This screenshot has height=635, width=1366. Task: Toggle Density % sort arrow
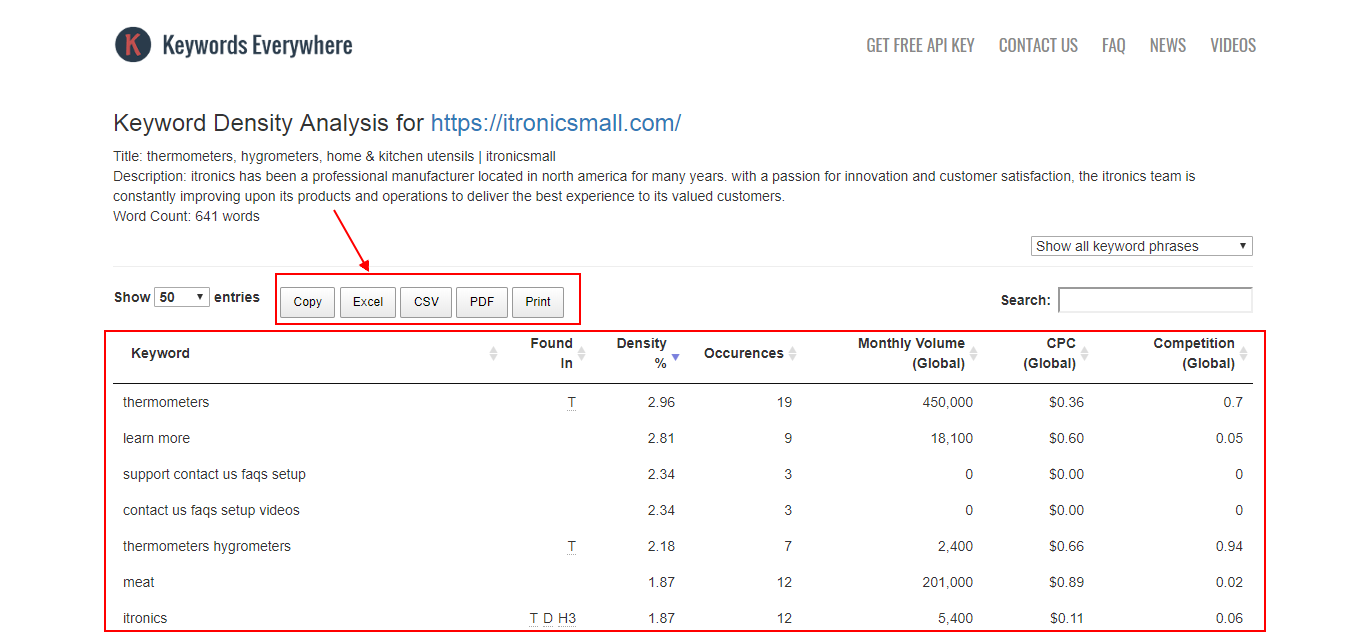point(676,355)
